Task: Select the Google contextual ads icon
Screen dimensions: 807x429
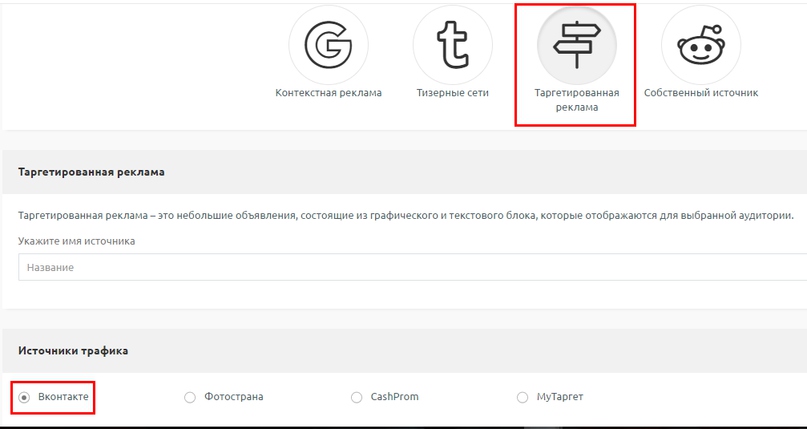Action: 328,45
